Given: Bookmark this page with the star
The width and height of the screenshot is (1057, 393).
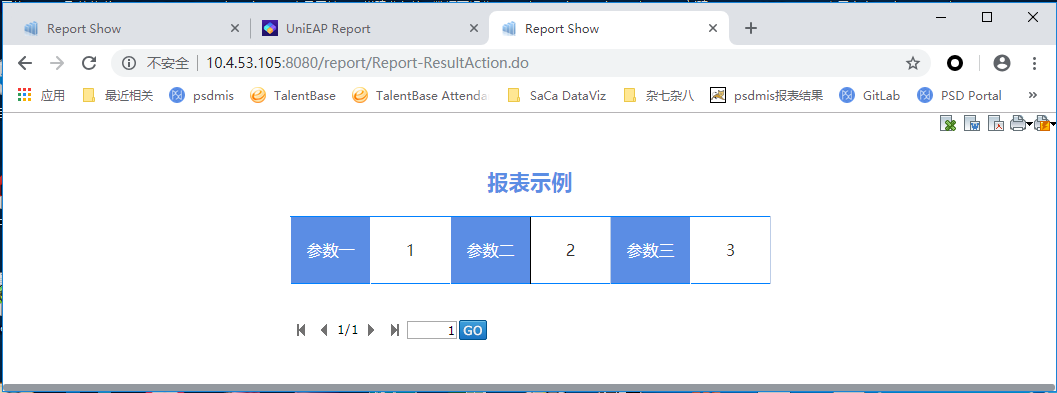Looking at the screenshot, I should (x=913, y=63).
